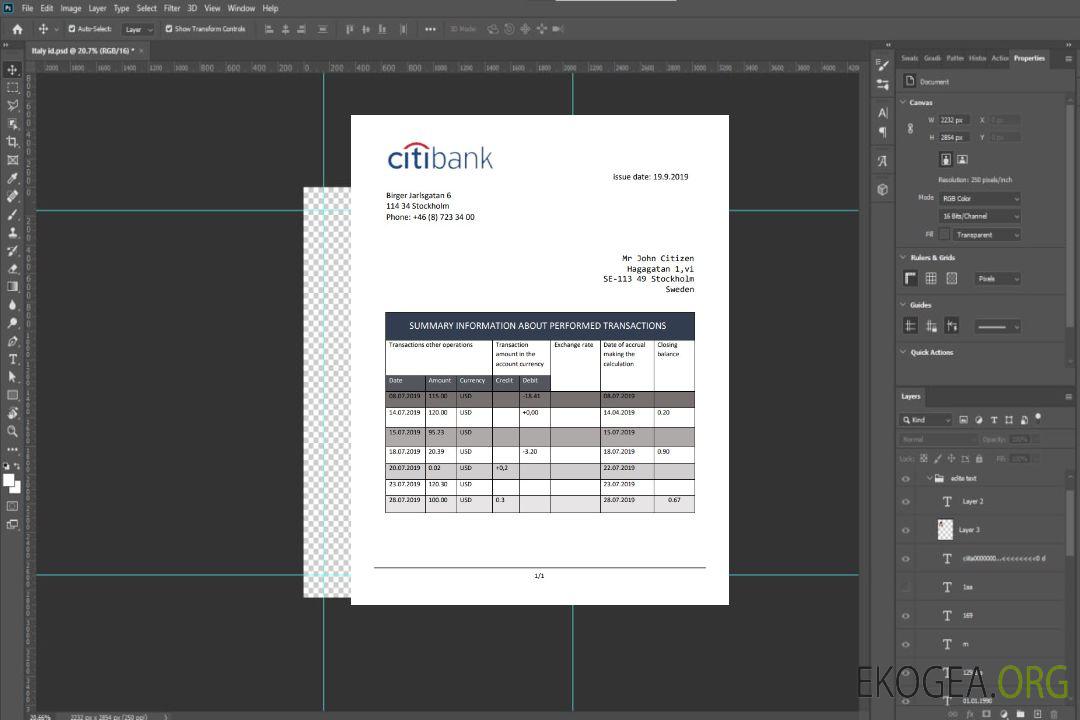Open the Filter menu

[172, 8]
